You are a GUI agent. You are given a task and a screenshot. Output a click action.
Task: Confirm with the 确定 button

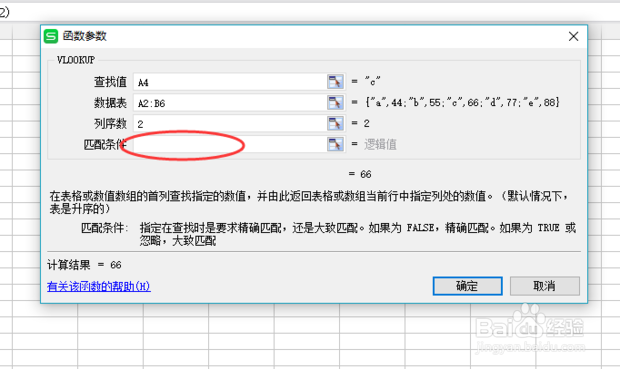467,286
